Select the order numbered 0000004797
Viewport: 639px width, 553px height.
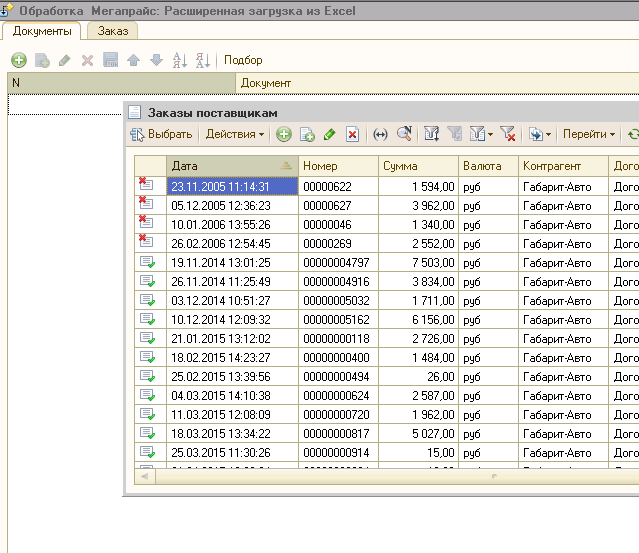pos(337,262)
